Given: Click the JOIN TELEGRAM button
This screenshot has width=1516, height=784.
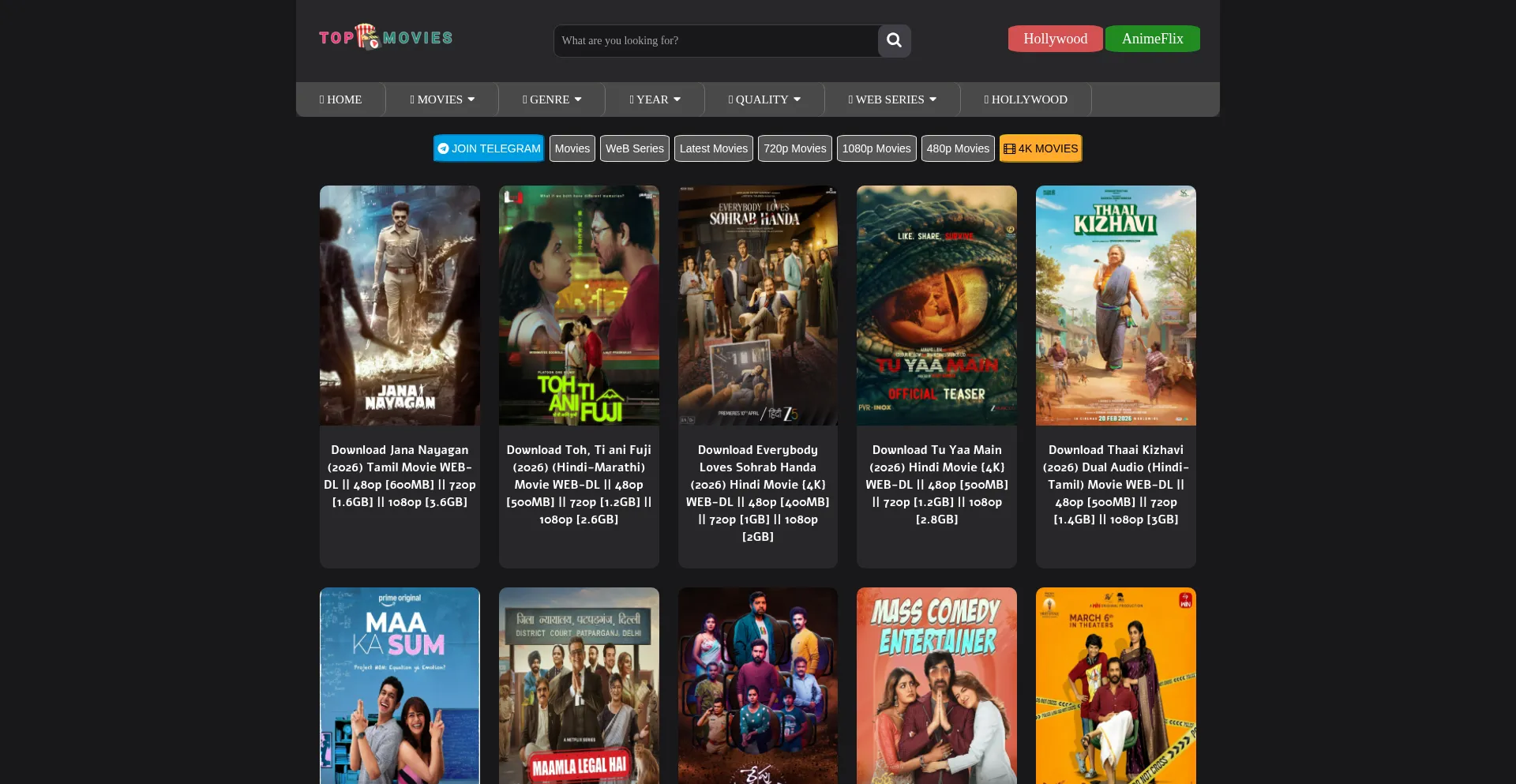Looking at the screenshot, I should pyautogui.click(x=489, y=148).
